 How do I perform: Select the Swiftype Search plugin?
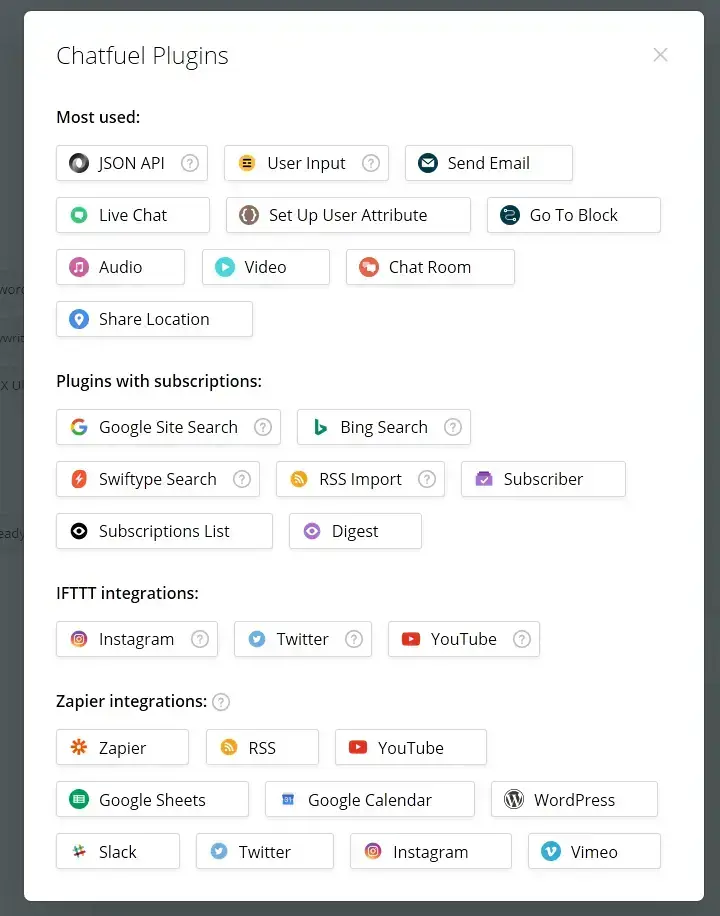tap(157, 479)
